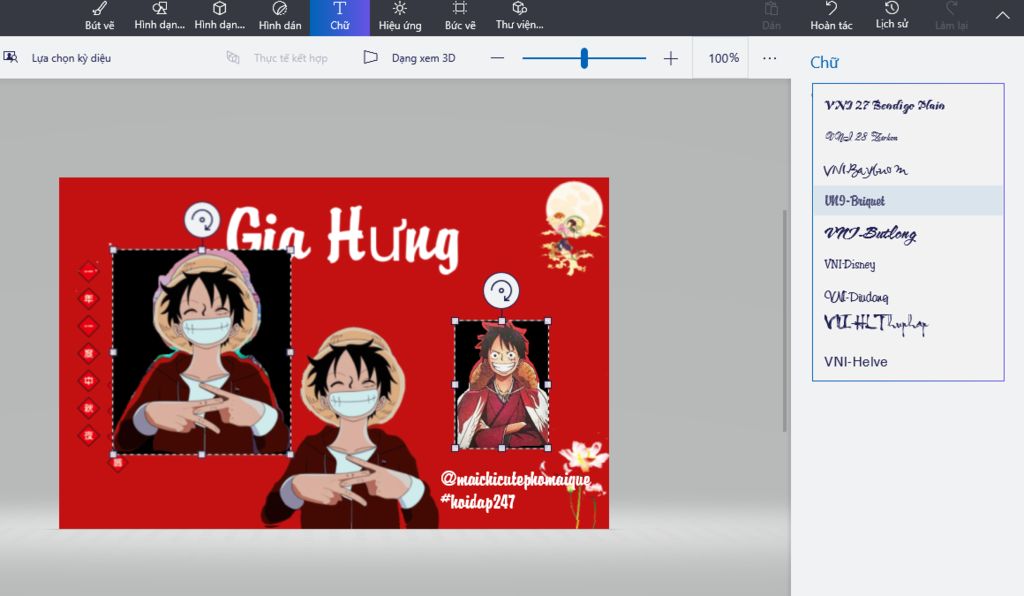Select the Bút vẽ brushes tool
The height and width of the screenshot is (596, 1024).
point(99,17)
